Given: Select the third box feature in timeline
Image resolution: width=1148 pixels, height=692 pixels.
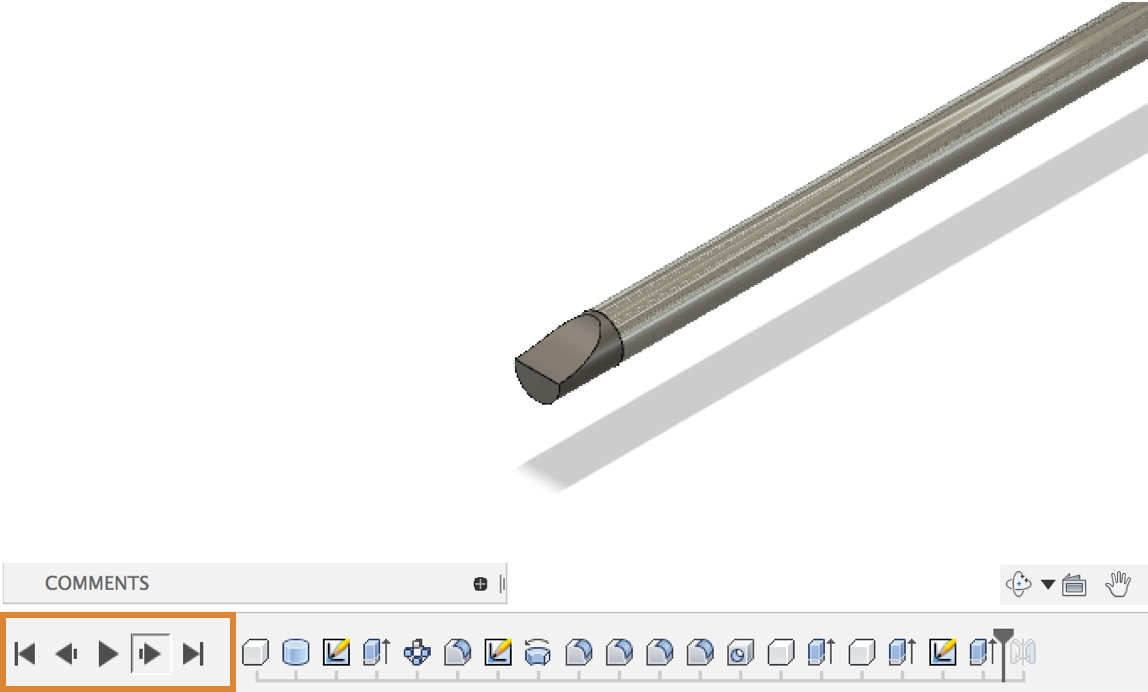Looking at the screenshot, I should (x=862, y=652).
